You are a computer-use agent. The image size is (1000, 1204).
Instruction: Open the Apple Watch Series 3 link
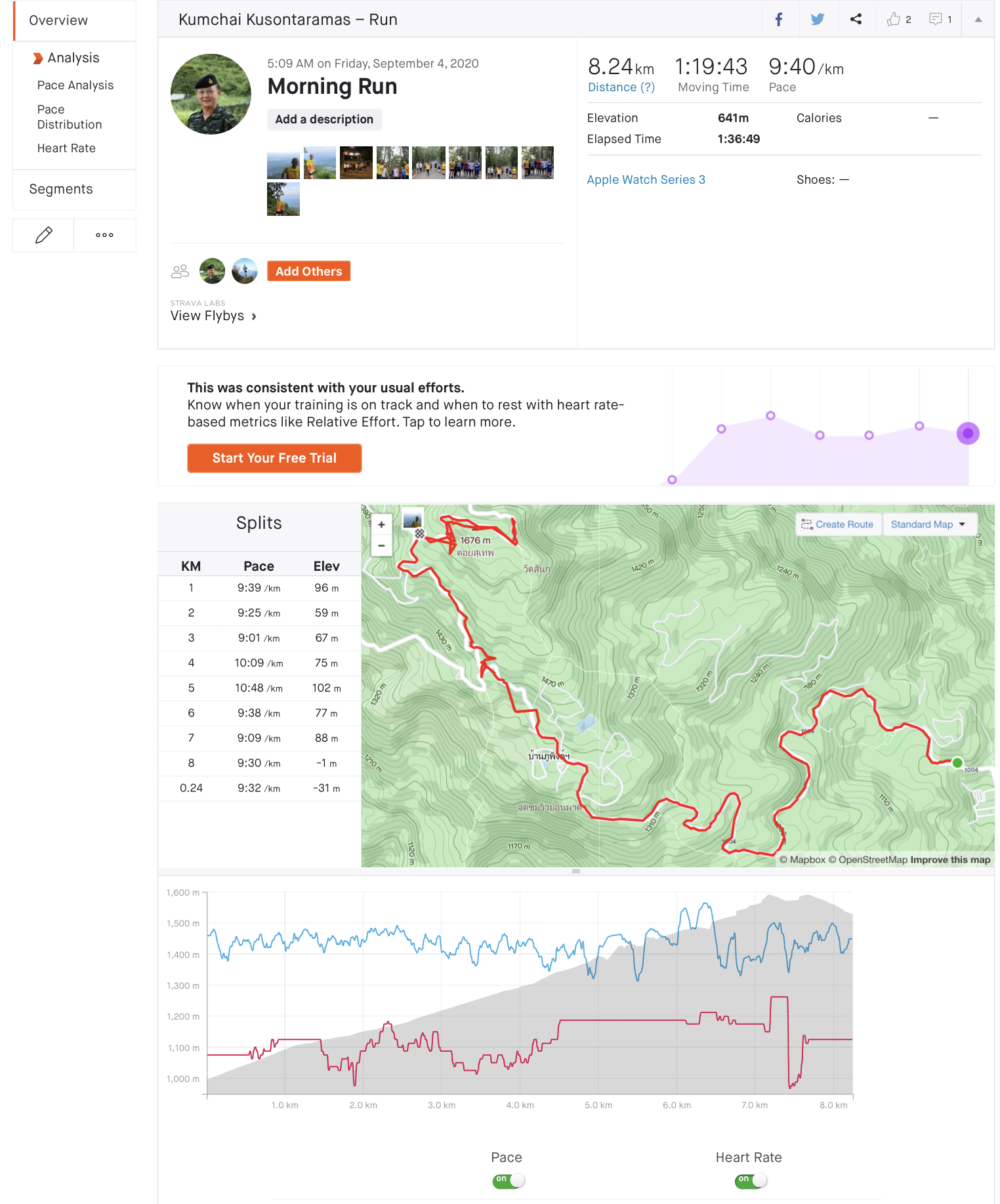pos(646,180)
